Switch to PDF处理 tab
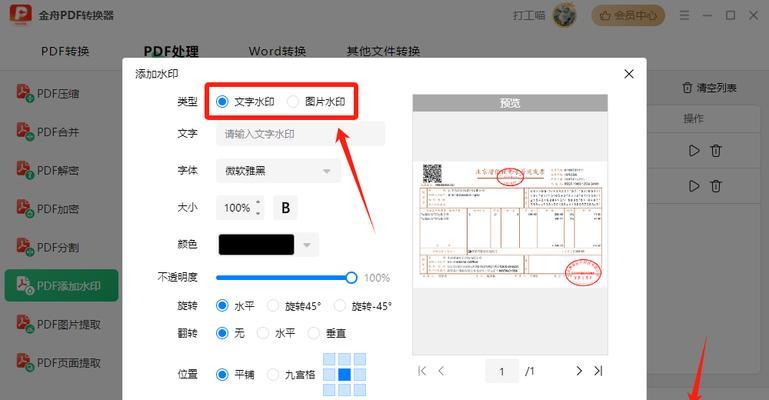The width and height of the screenshot is (769, 400). 171,51
